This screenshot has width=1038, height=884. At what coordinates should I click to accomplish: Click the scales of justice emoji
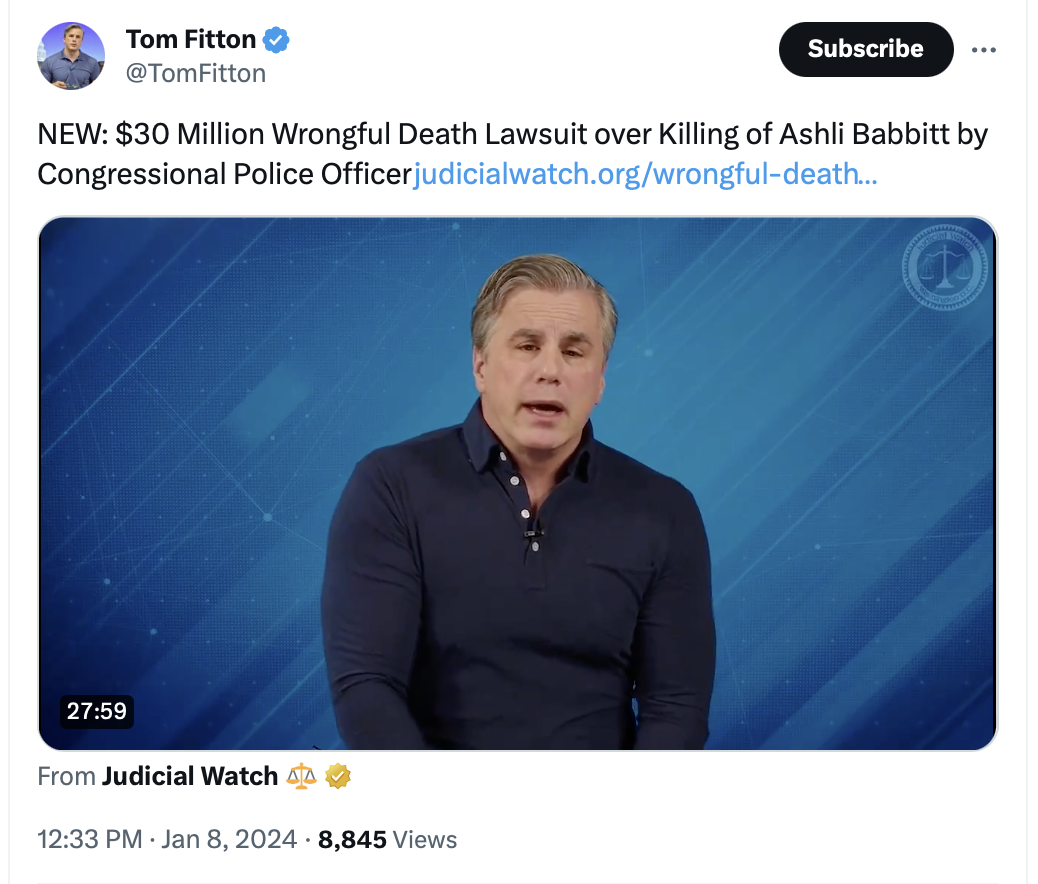pyautogui.click(x=301, y=776)
